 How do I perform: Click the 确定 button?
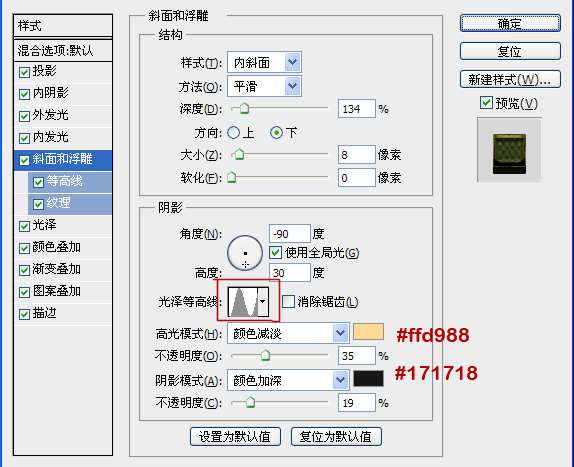(510, 23)
